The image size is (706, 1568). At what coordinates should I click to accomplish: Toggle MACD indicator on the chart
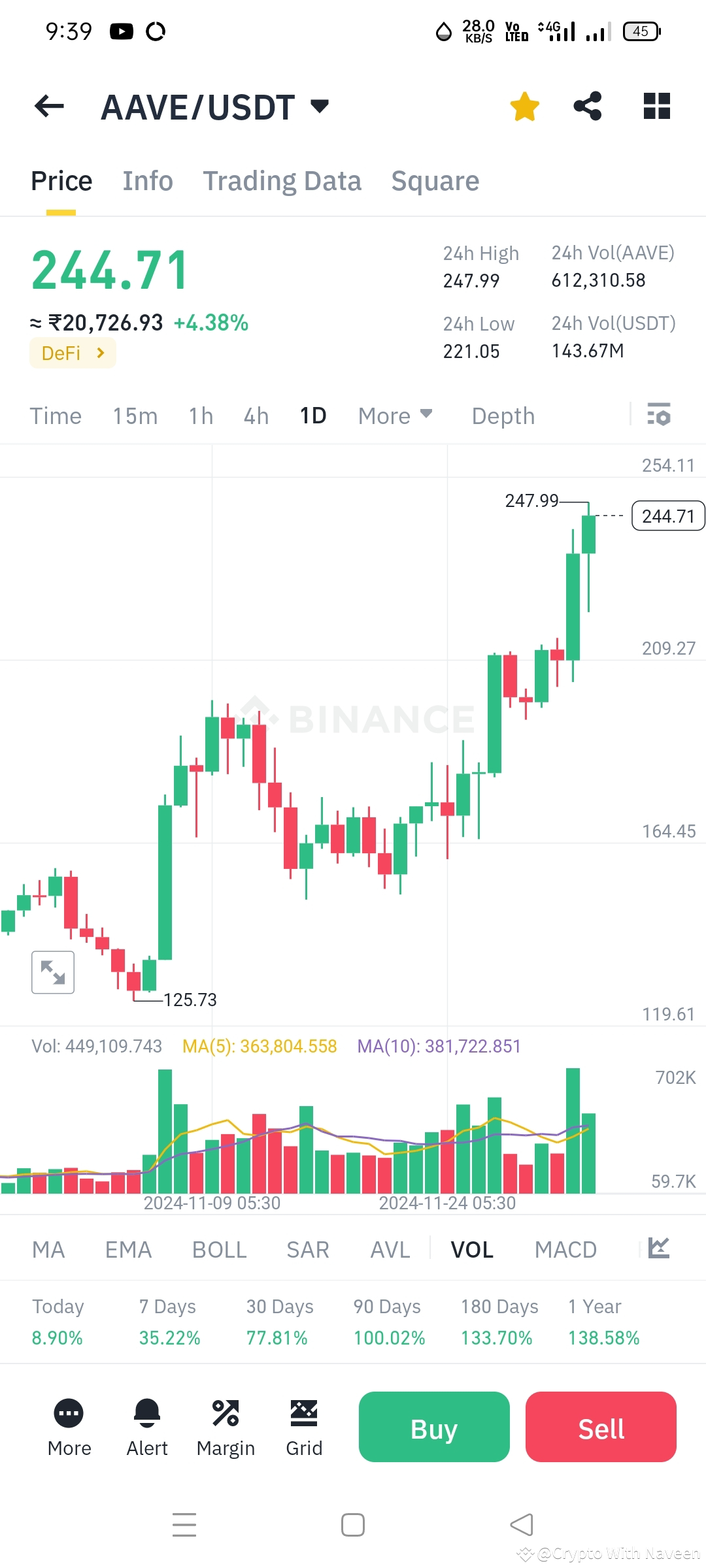(566, 1249)
